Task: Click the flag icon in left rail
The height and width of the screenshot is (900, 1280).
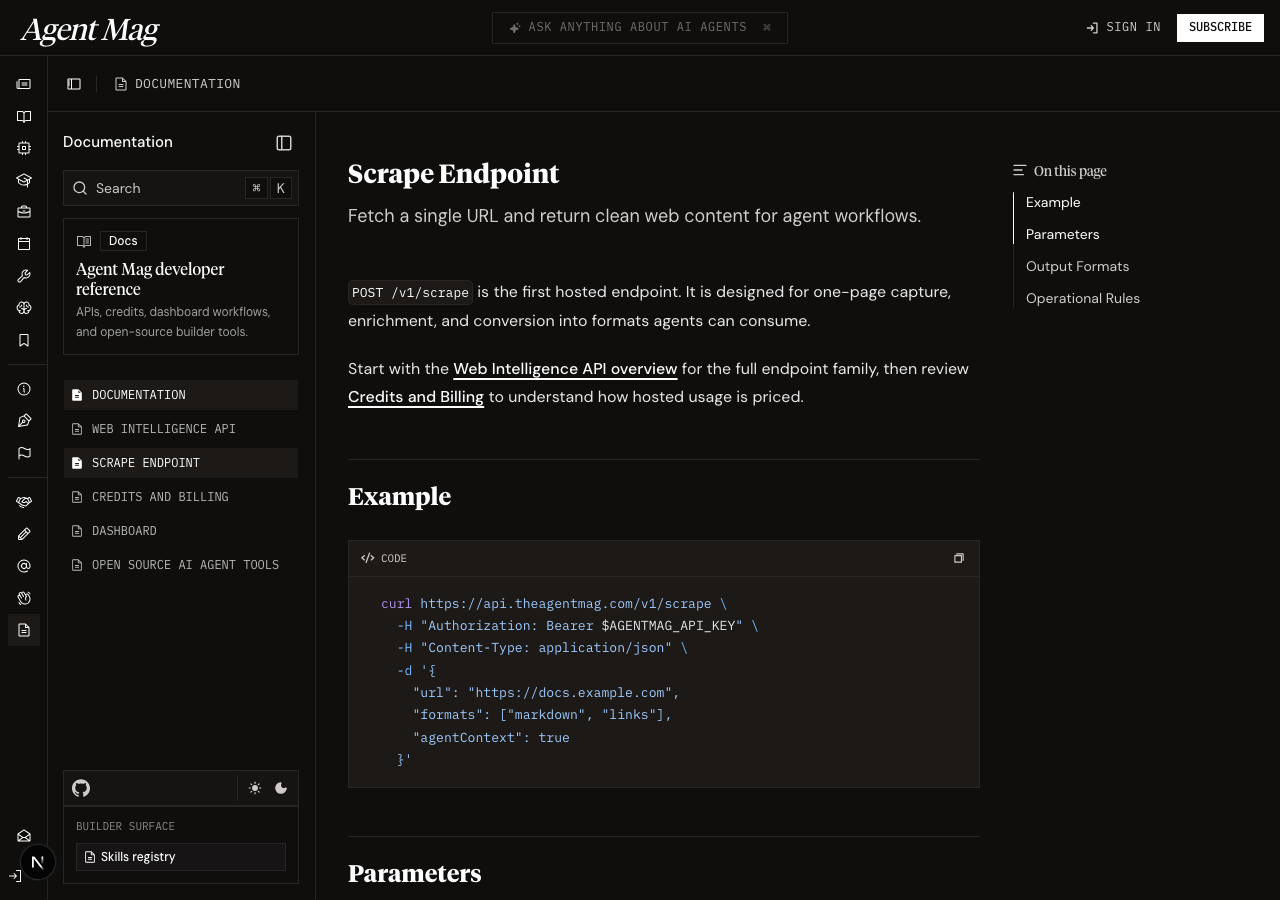Action: coord(24,453)
